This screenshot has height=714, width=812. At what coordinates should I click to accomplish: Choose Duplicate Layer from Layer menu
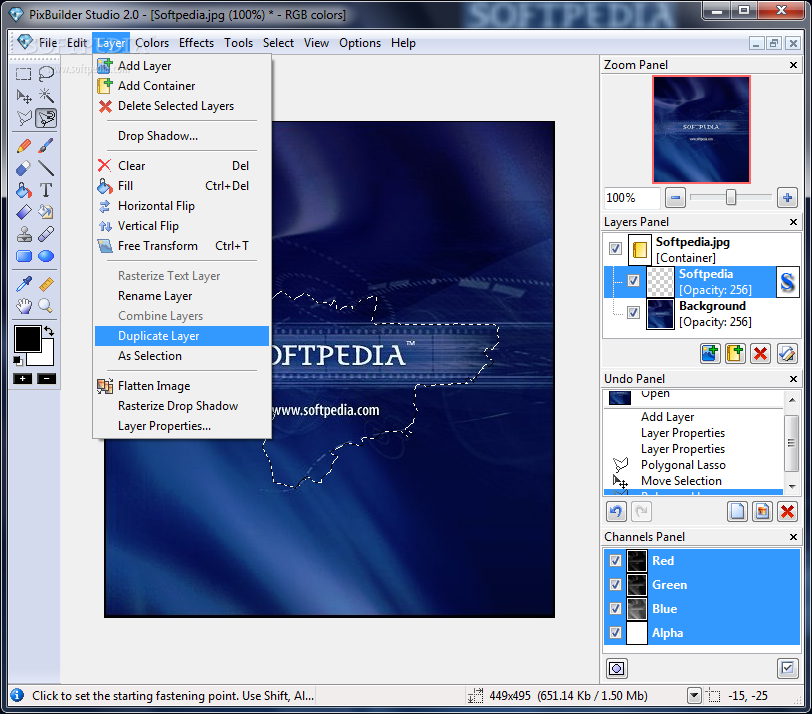pos(182,336)
